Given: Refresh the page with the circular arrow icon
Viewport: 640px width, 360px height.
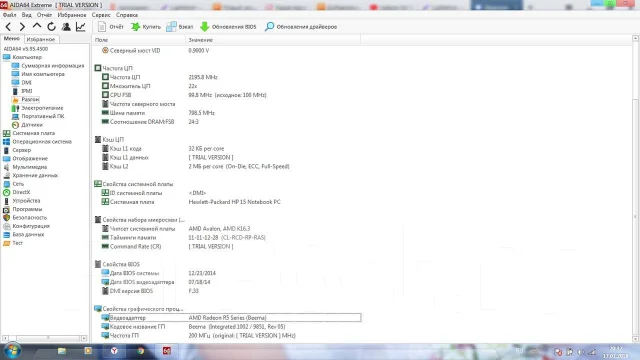Looking at the screenshot, I should click(x=51, y=27).
